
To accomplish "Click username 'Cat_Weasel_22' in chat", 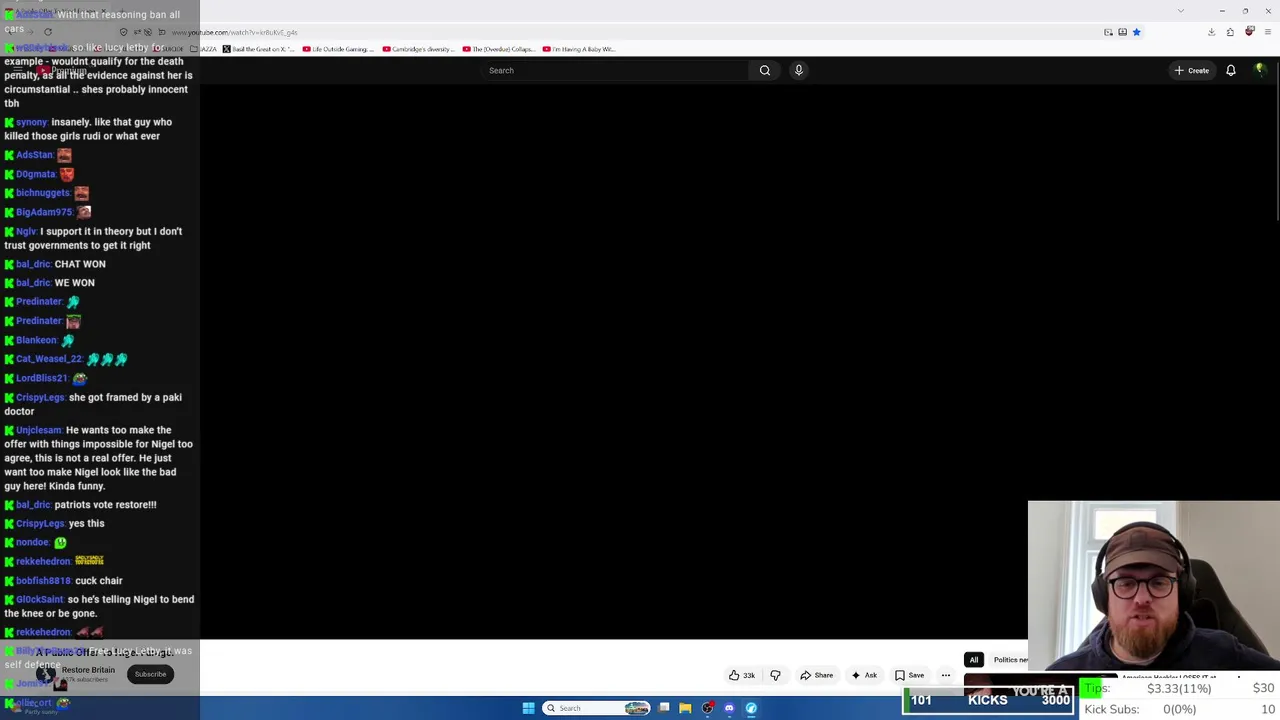I will click(49, 359).
